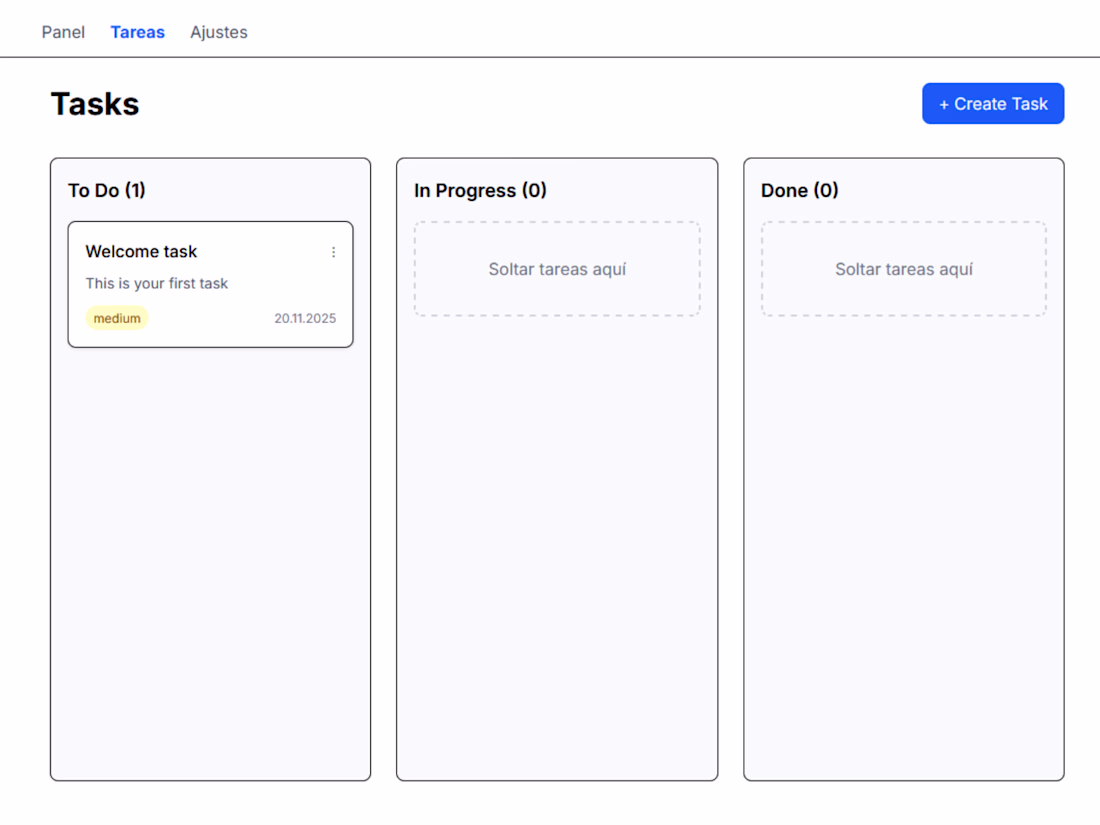Click the 20.11.2025 due date
Image resolution: width=1100 pixels, height=825 pixels.
pyautogui.click(x=305, y=319)
